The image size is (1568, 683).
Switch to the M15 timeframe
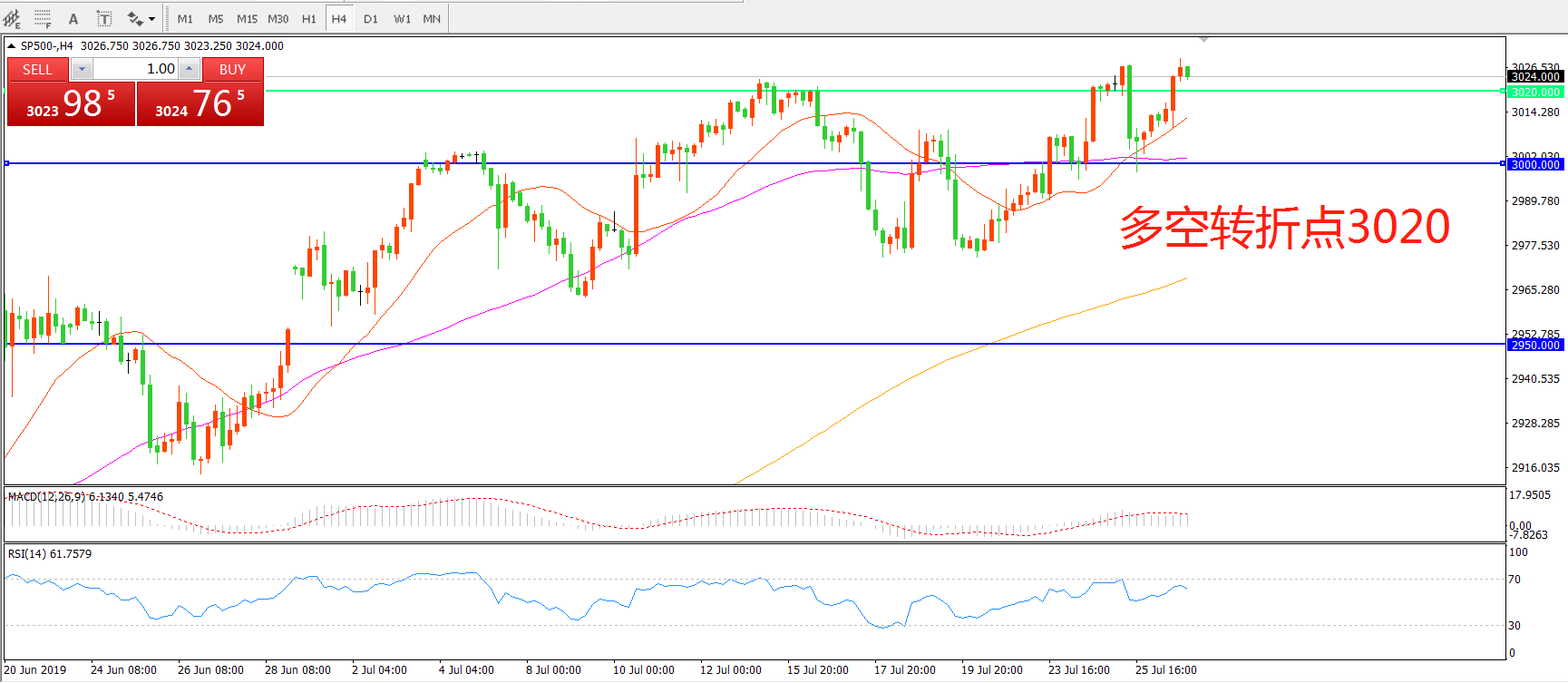point(247,19)
